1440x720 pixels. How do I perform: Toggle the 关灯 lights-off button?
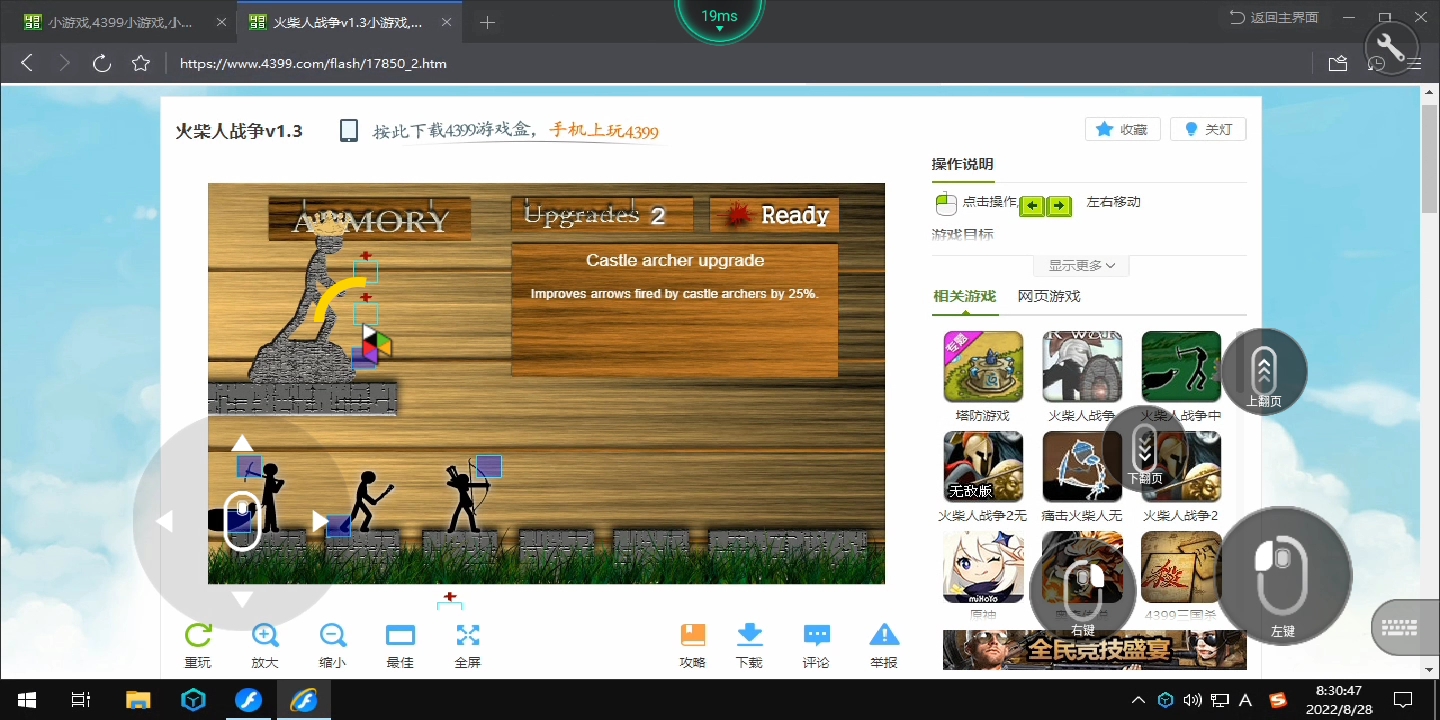(1208, 129)
